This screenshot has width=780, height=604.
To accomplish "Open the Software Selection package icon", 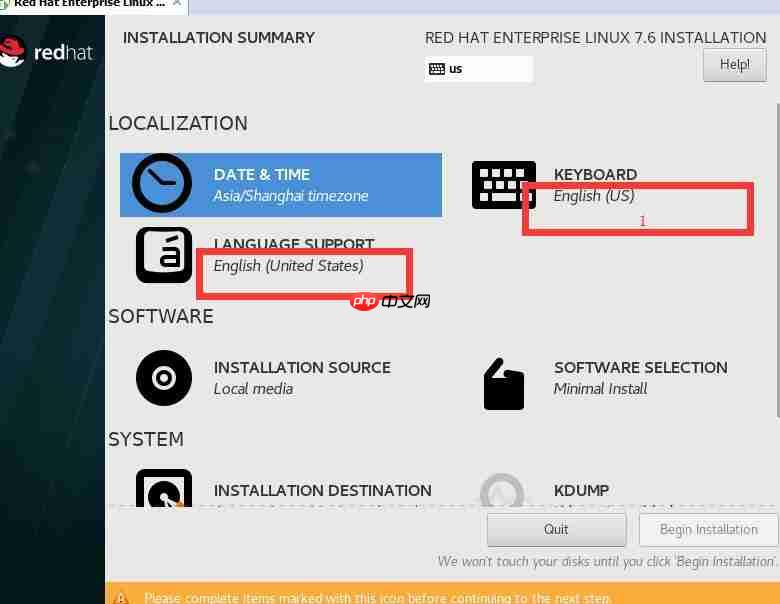I will [503, 384].
